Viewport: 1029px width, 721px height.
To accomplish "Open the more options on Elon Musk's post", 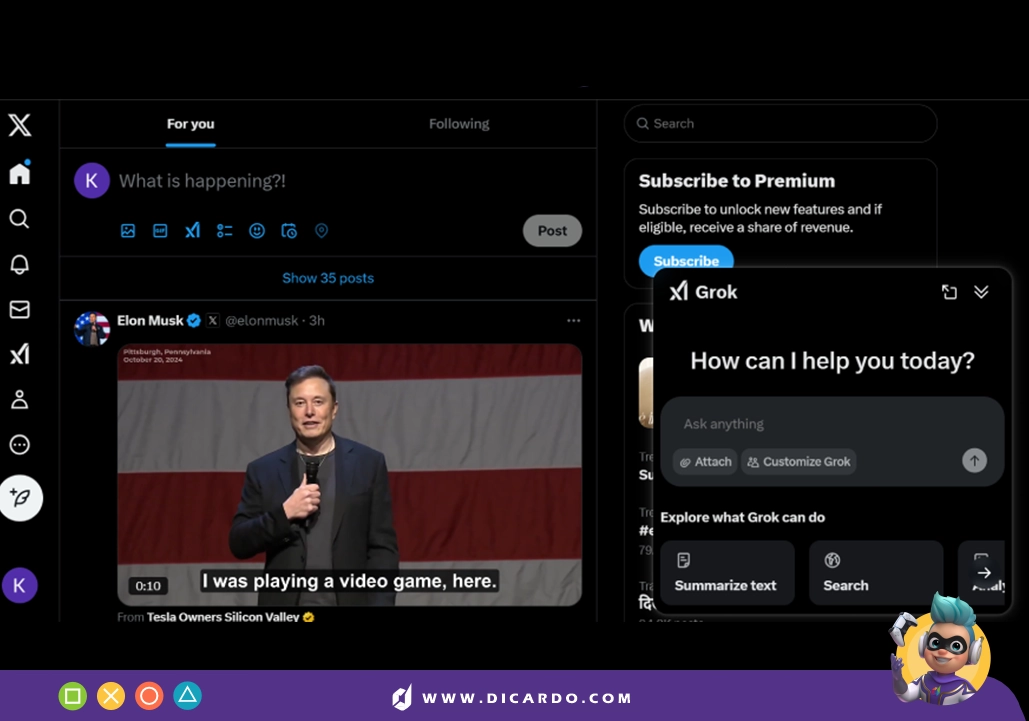I will (x=574, y=321).
